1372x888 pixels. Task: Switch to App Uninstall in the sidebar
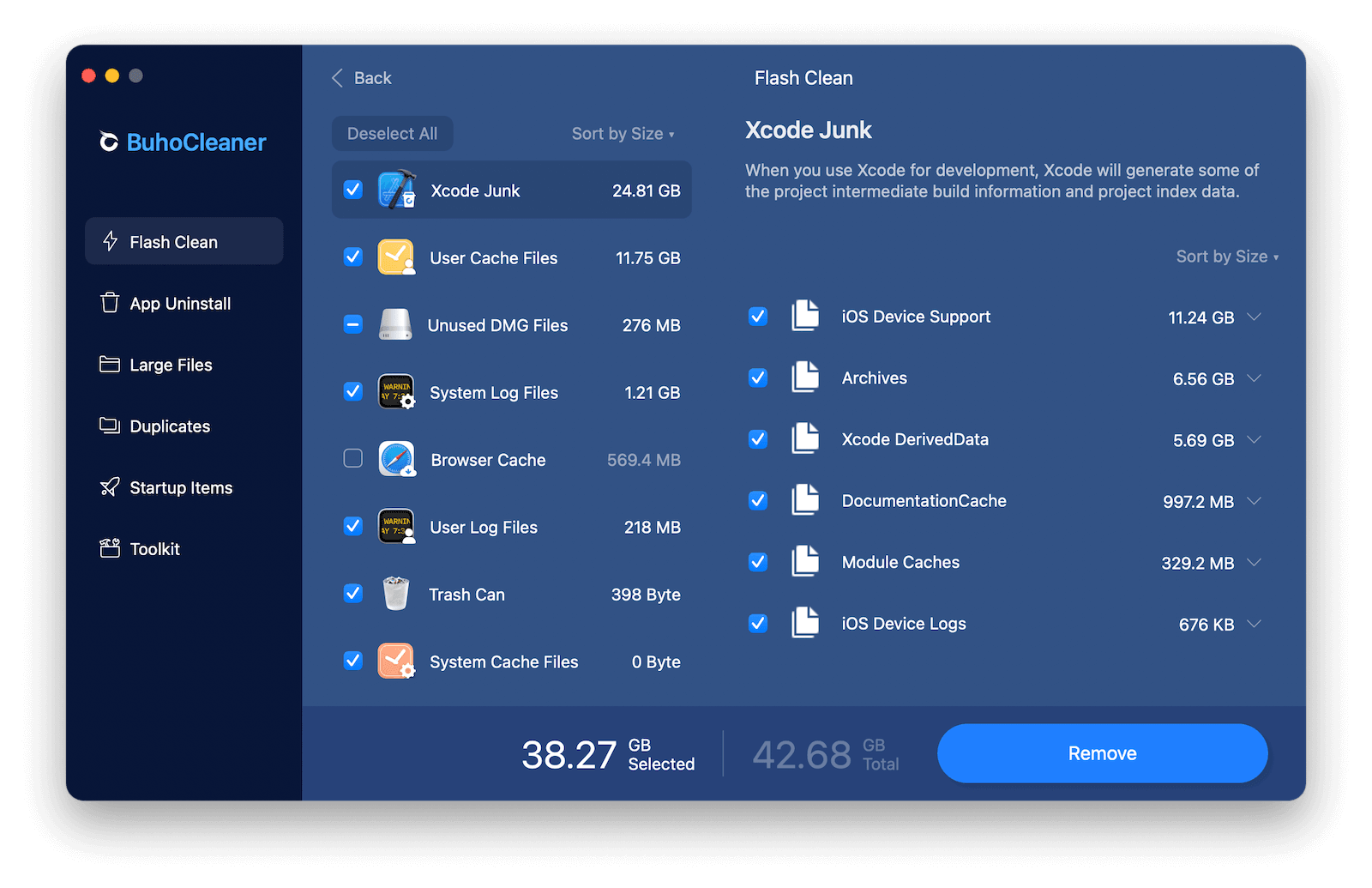click(x=184, y=303)
